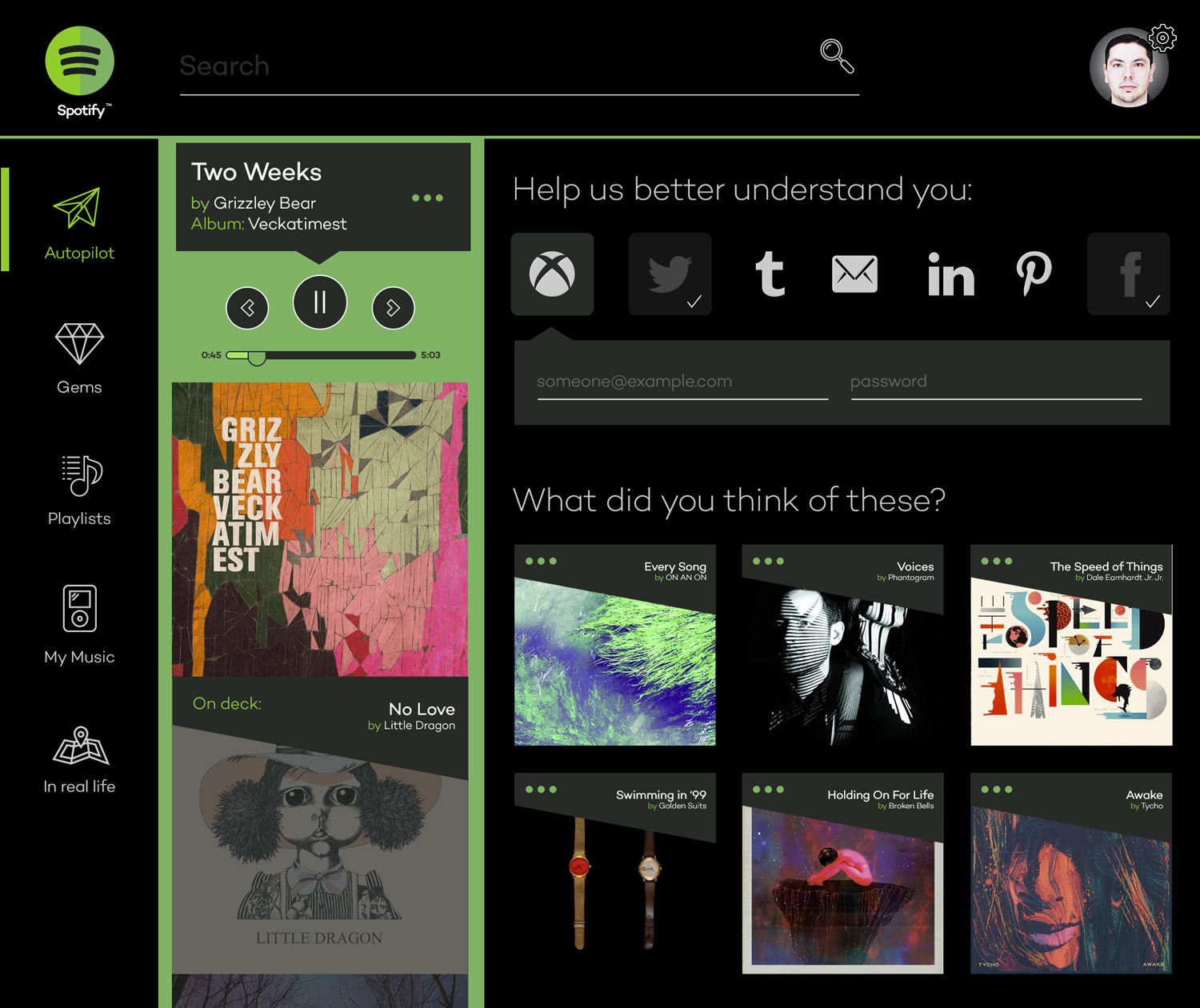This screenshot has height=1008, width=1200.
Task: Click the Two Weeks song title
Action: coord(256,172)
